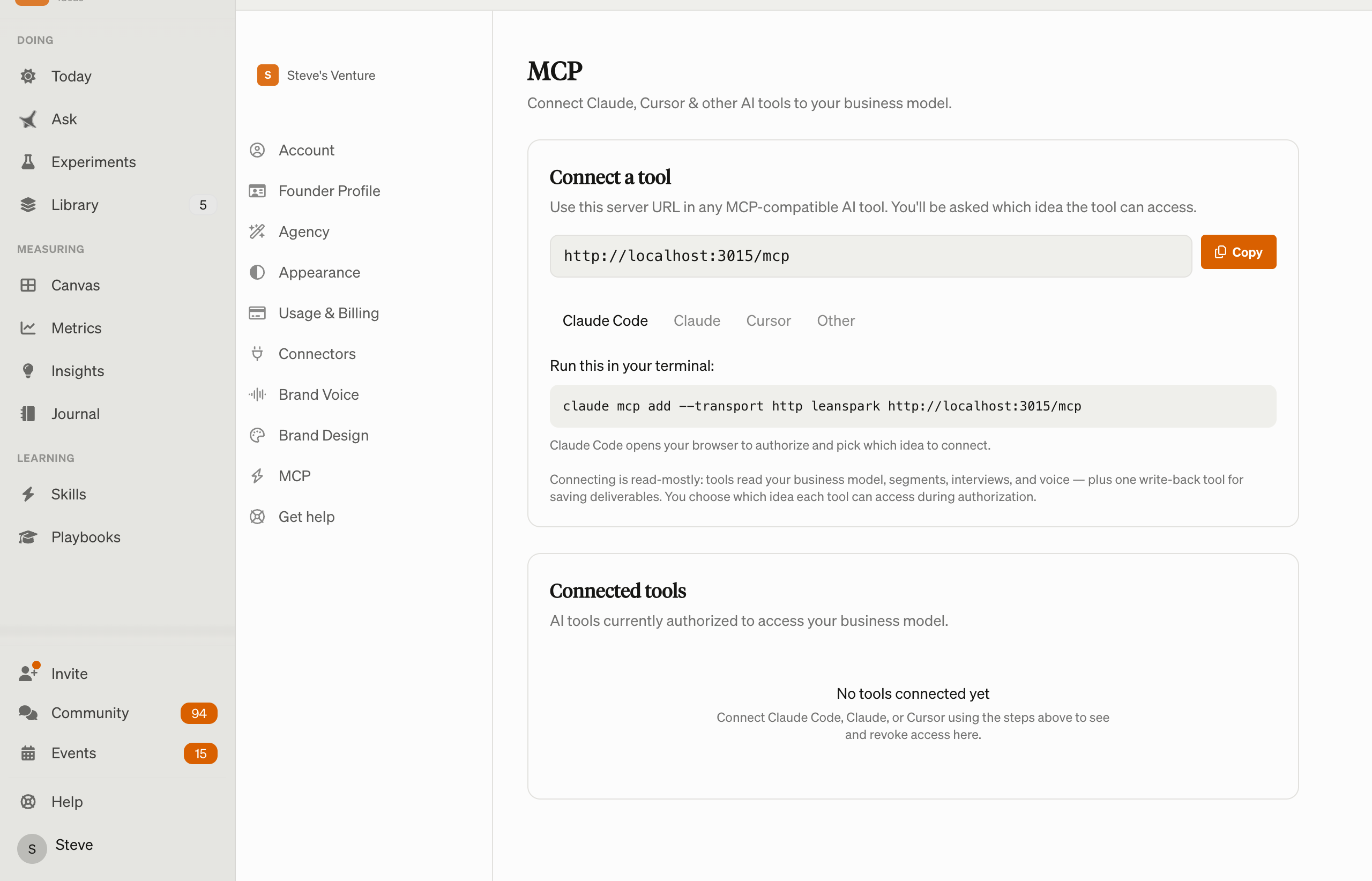
Task: Click the Help lifebuoy icon in sidebar
Action: coord(28,802)
